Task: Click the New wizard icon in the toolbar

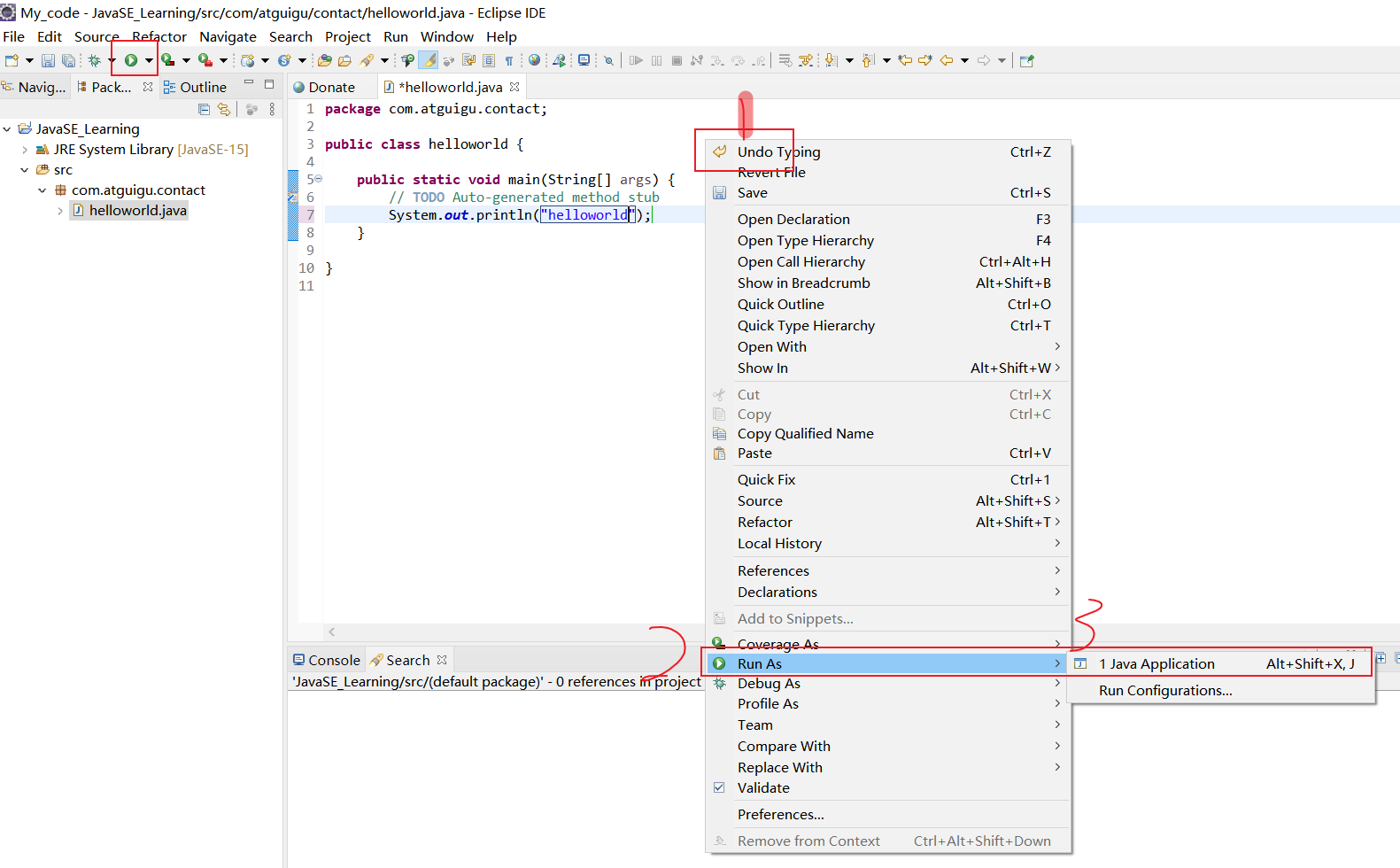Action: coord(12,60)
